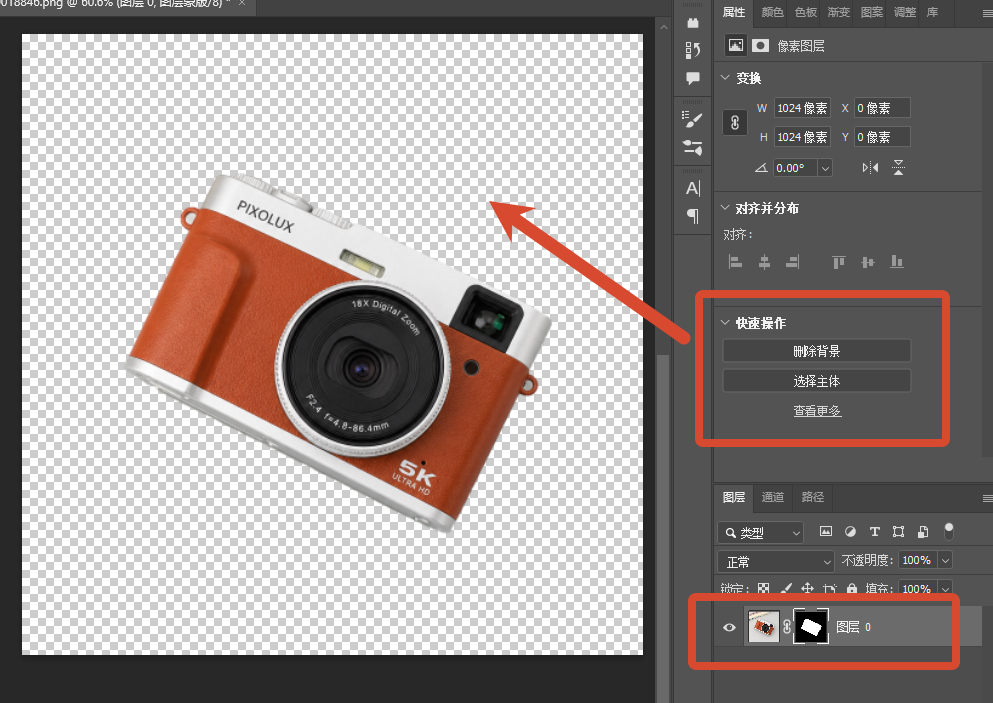Viewport: 993px width, 703px height.
Task: Filter layers by smart objects
Action: tap(923, 531)
